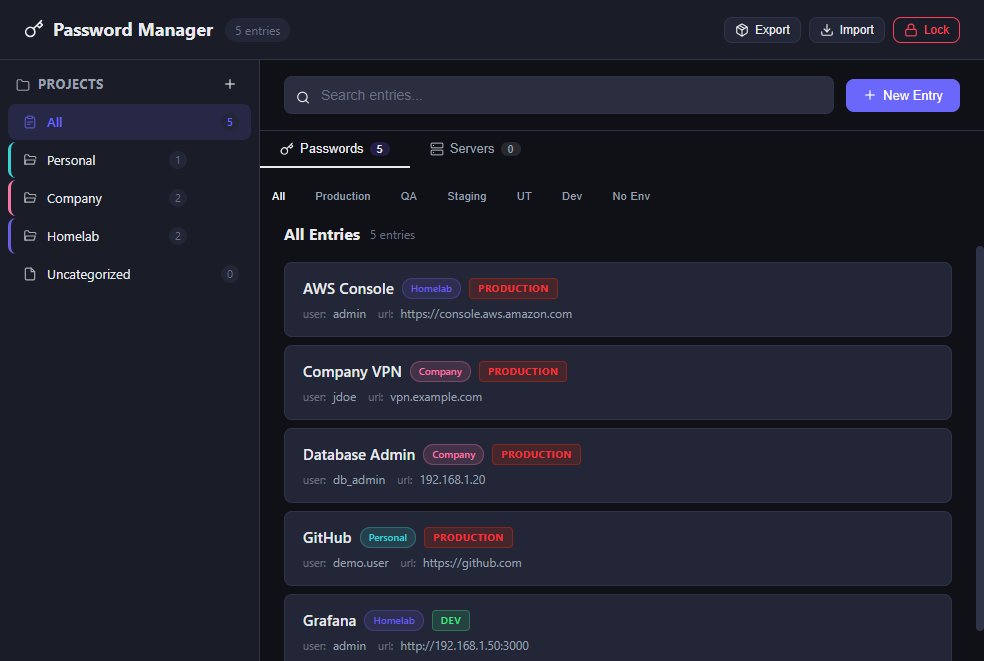Click the 192.168.1.20 address
Screen dimensions: 984x661
[452, 480]
